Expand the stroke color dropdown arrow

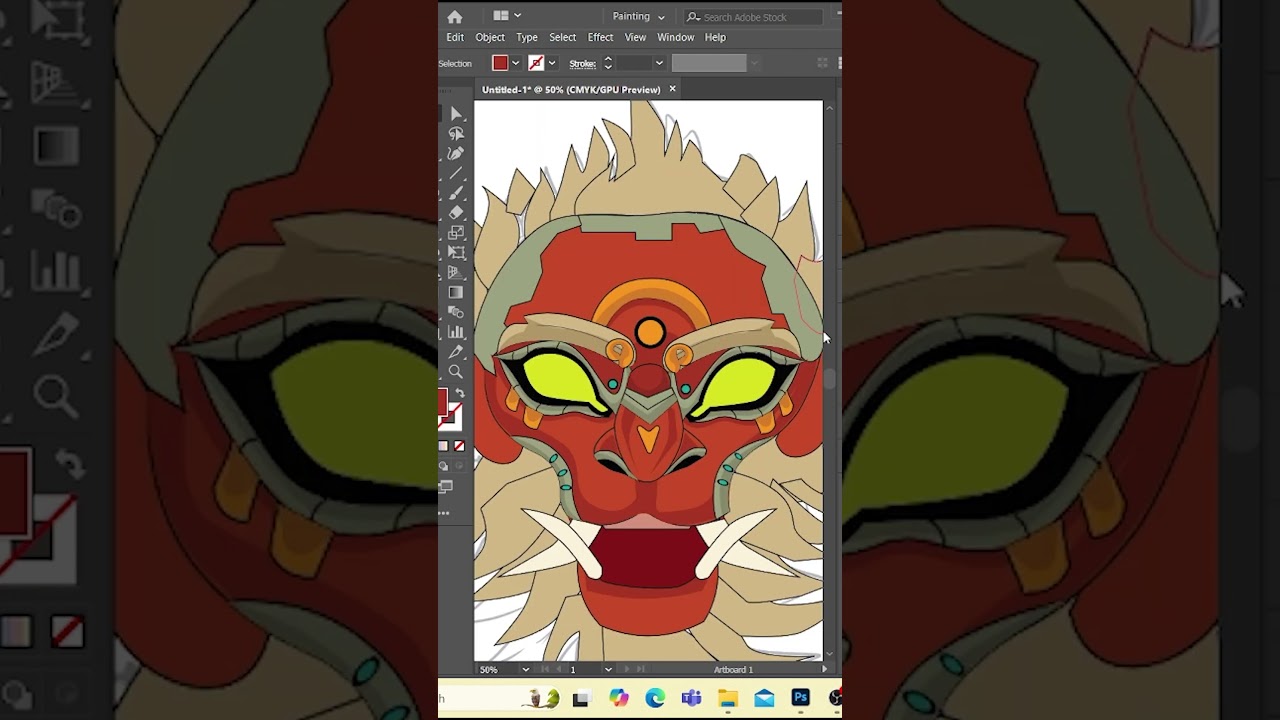[x=552, y=63]
